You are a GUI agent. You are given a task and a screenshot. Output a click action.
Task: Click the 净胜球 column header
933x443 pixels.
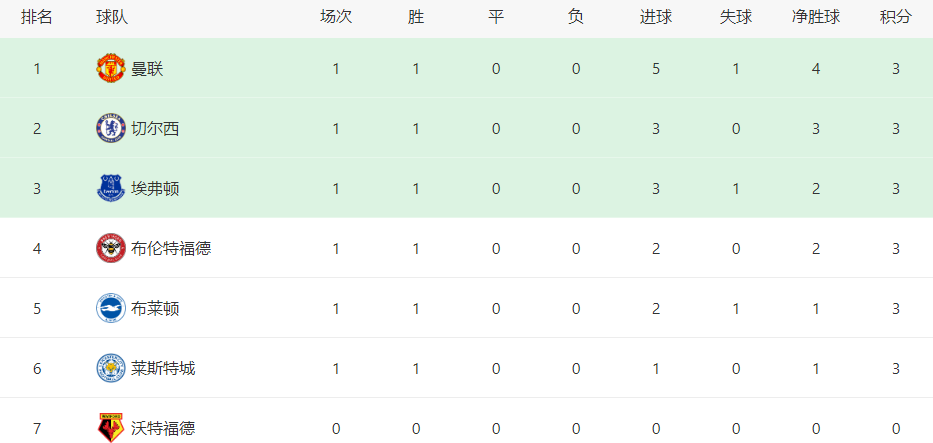coord(816,17)
